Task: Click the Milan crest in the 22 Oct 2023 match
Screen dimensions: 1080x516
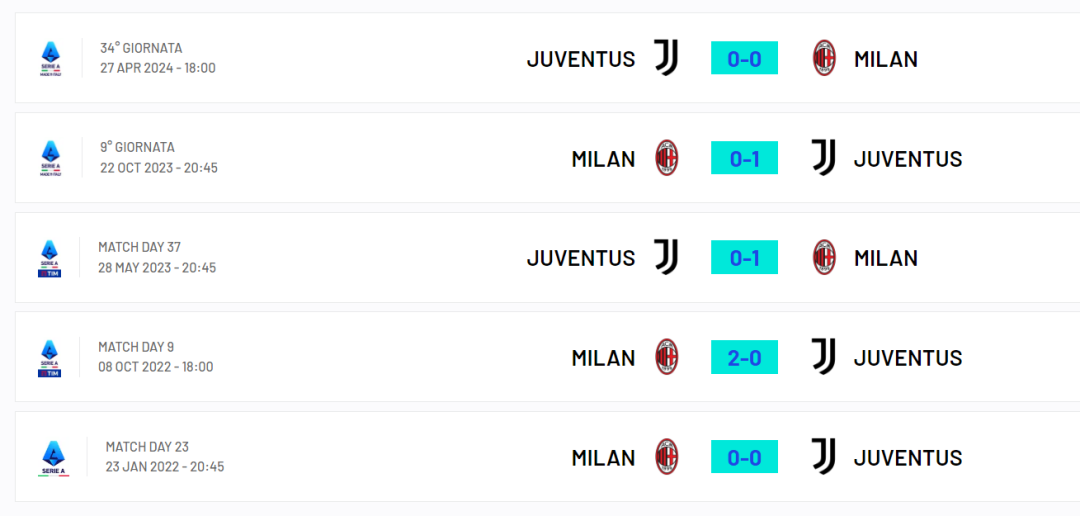Action: pos(667,158)
